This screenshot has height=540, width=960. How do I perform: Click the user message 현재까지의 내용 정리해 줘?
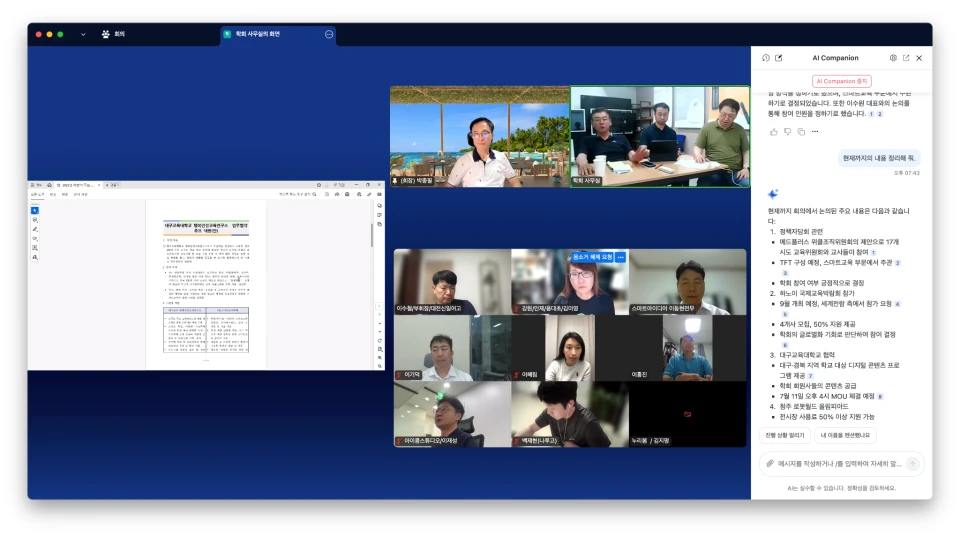(x=879, y=158)
